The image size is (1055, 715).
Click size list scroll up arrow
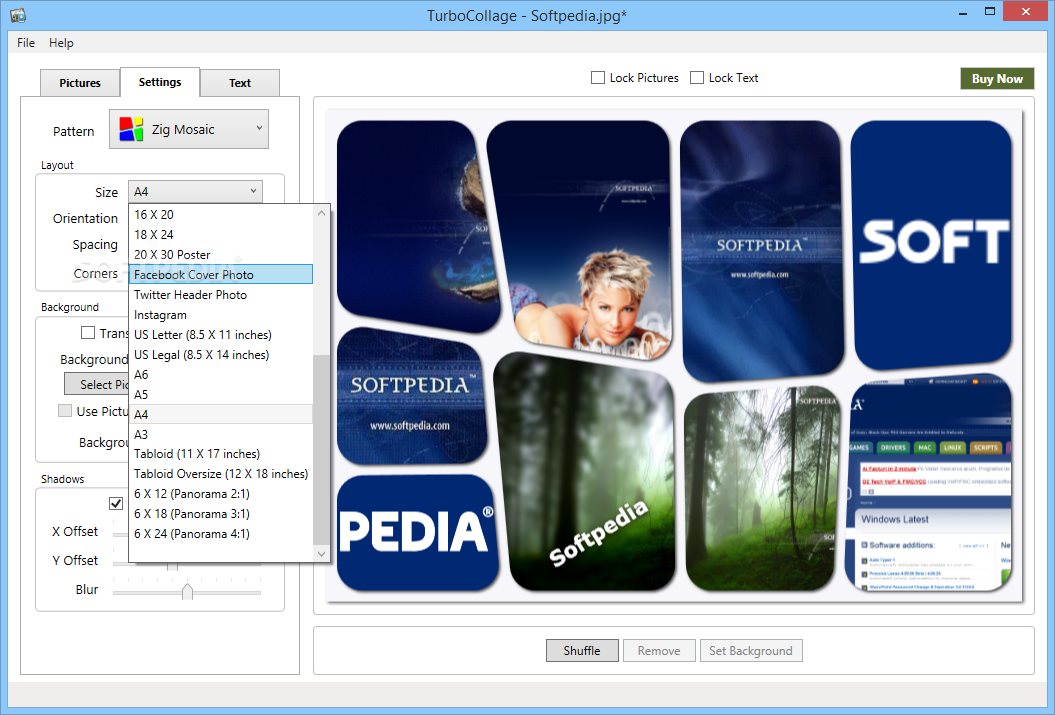[322, 213]
